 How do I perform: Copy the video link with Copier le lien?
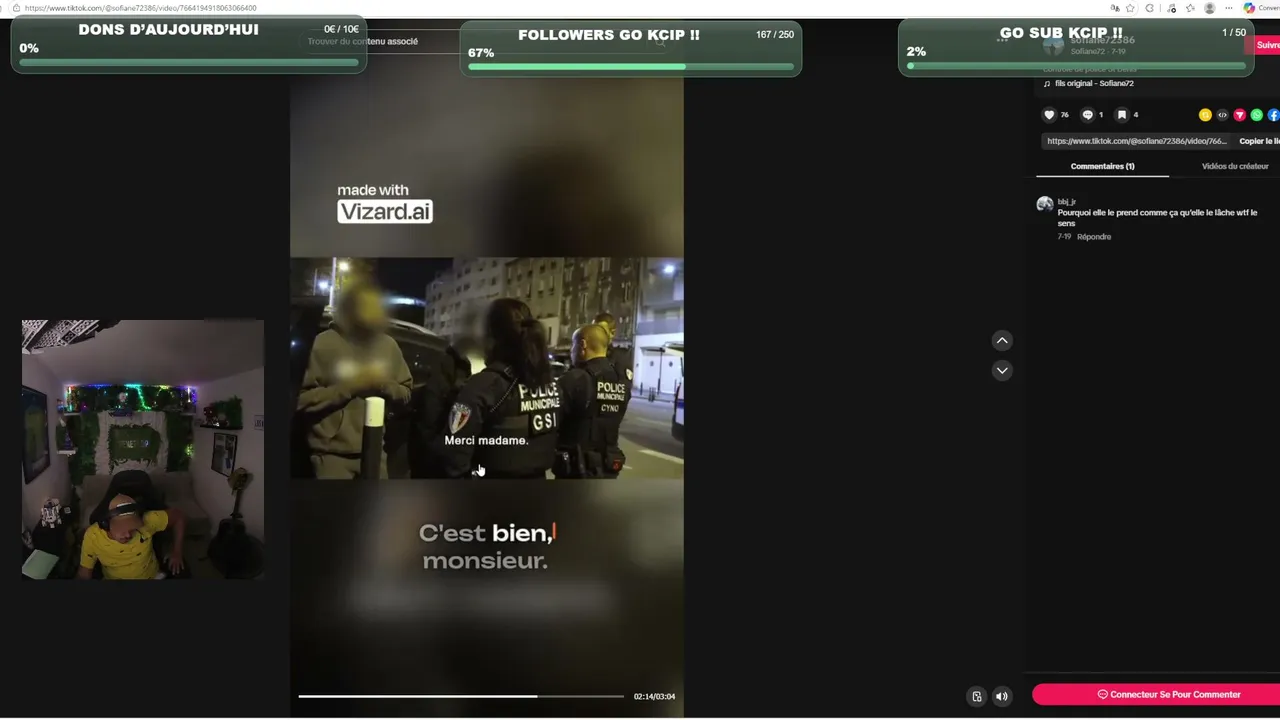(1259, 141)
